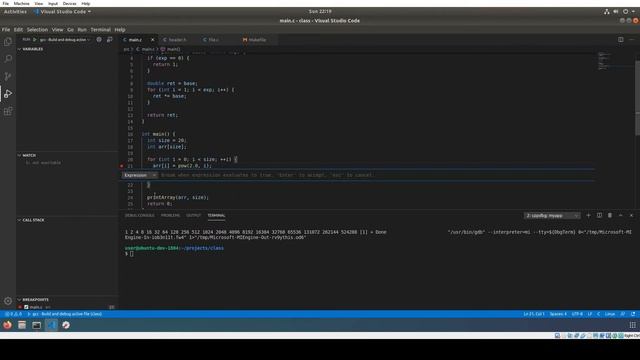The width and height of the screenshot is (640, 360).
Task: Open the Run menu
Action: (x=82, y=29)
